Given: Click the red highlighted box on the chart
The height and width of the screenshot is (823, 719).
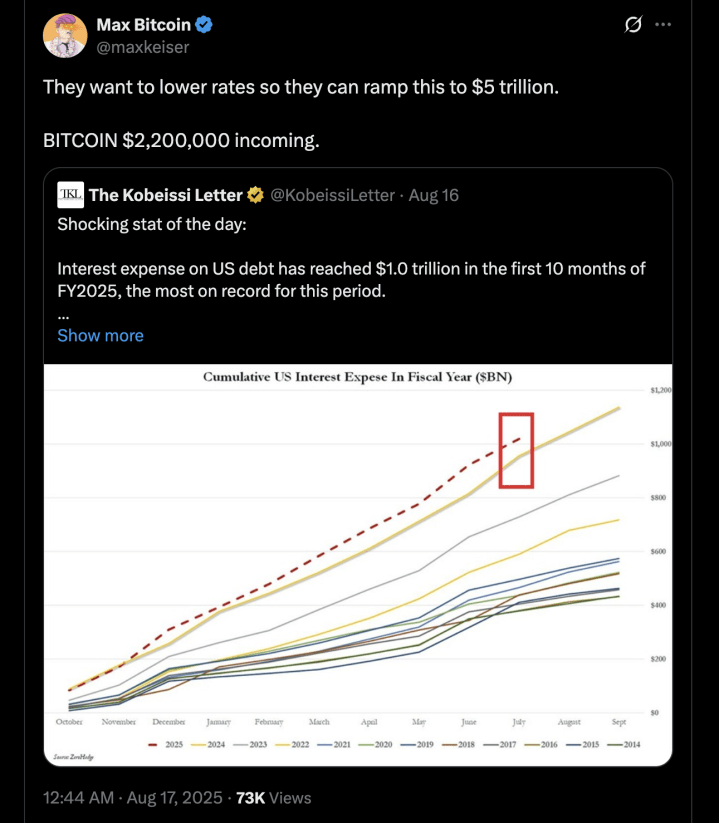Looking at the screenshot, I should (516, 450).
